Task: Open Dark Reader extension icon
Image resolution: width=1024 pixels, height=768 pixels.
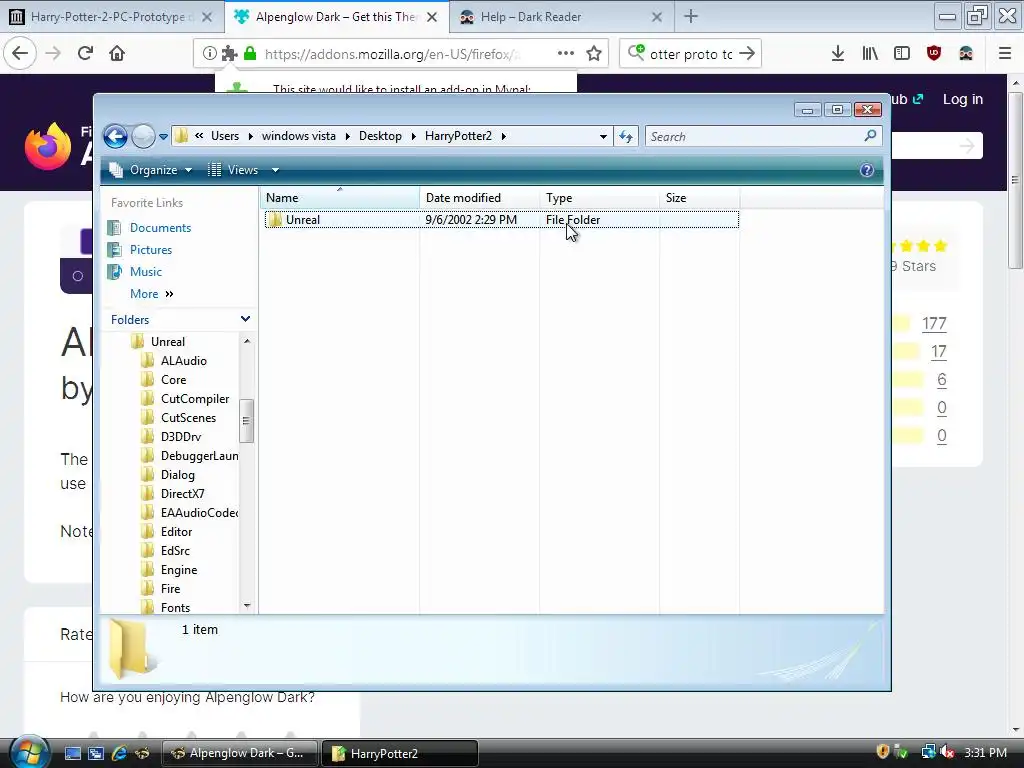Action: (966, 54)
